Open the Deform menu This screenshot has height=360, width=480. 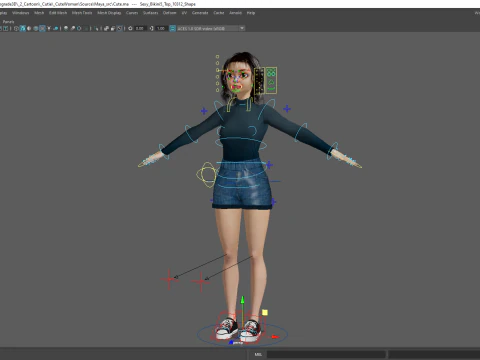tap(169, 13)
